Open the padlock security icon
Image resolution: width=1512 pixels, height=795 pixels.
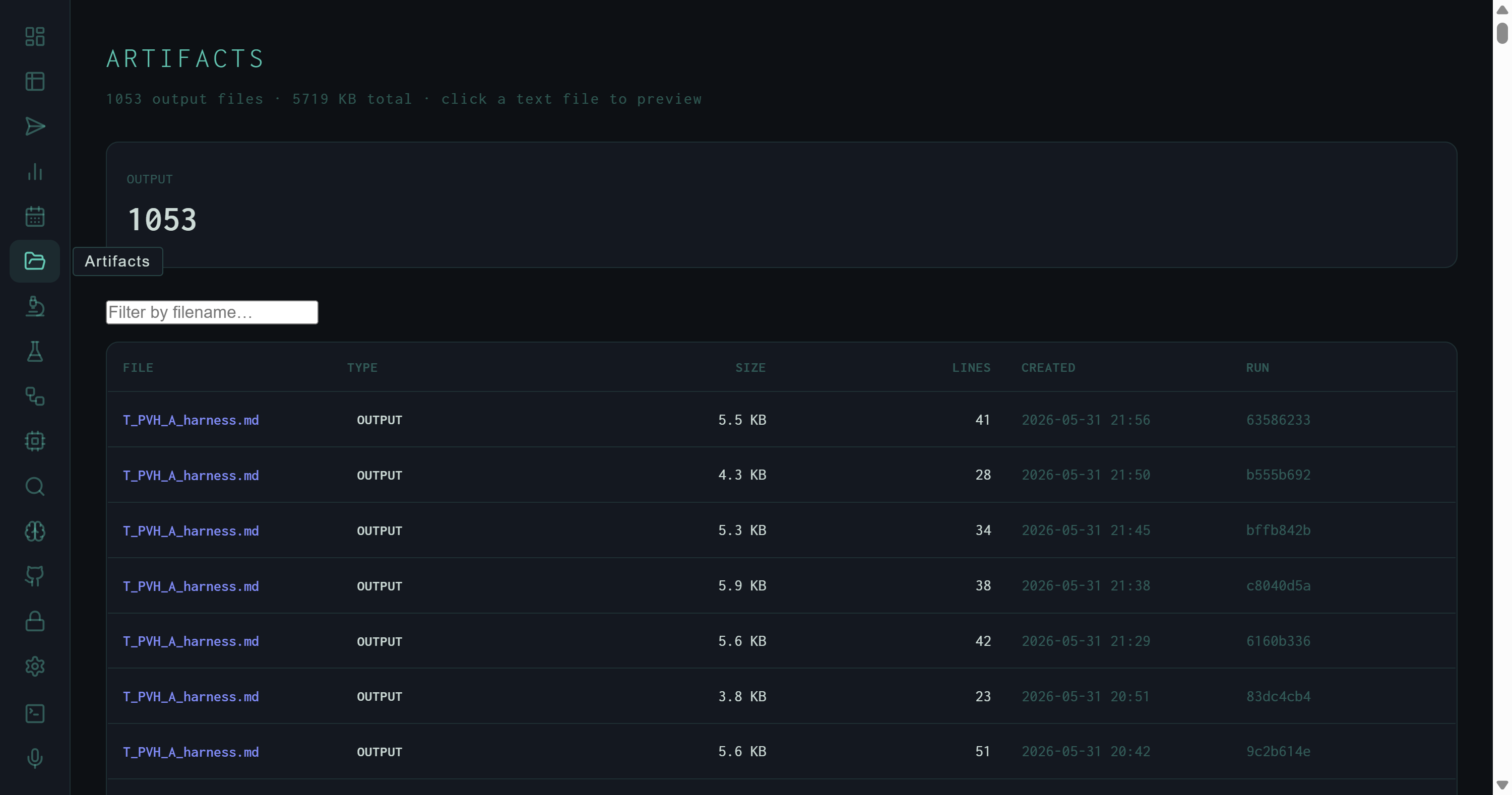pos(35,621)
